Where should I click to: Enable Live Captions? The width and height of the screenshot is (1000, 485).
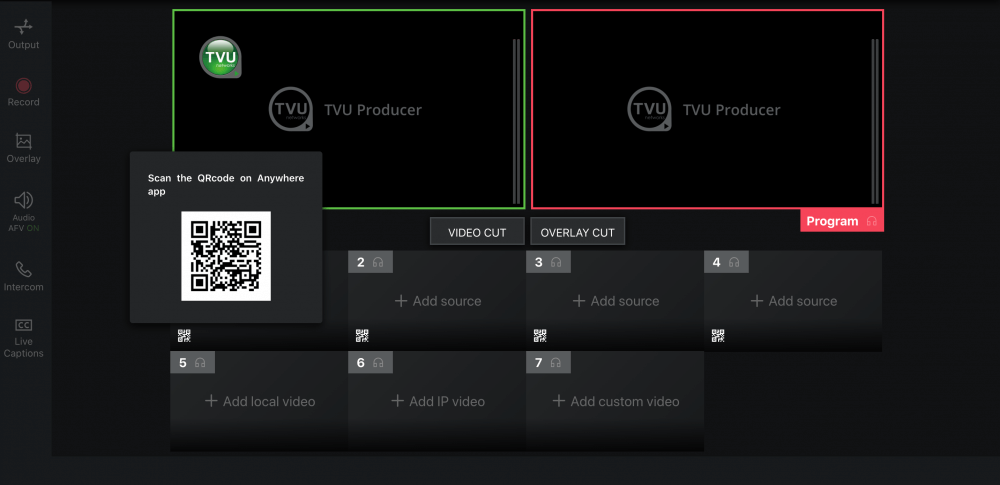(x=24, y=338)
